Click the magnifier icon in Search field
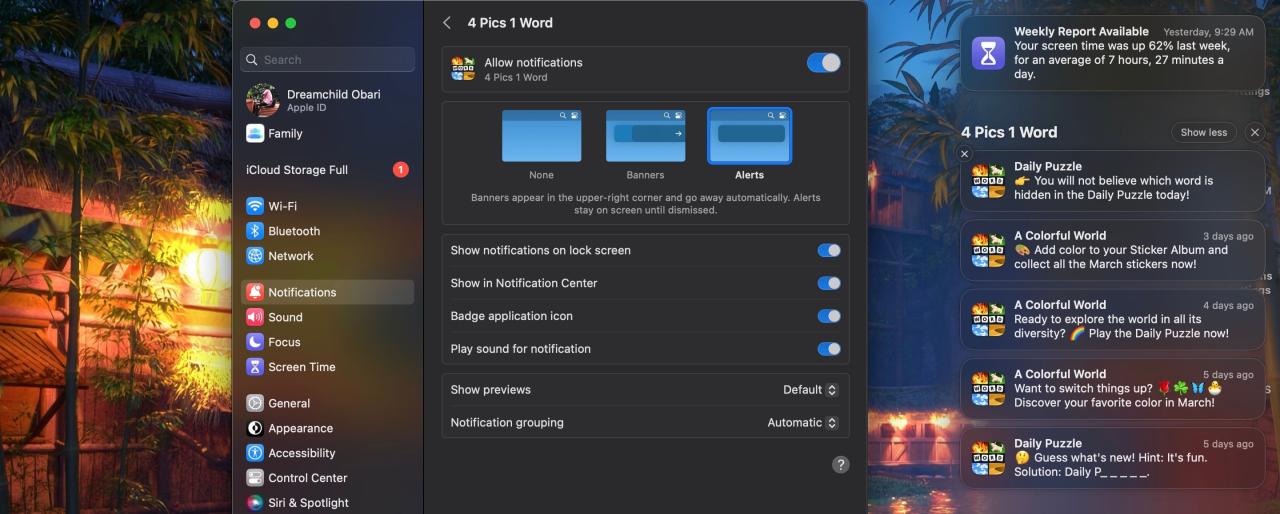Viewport: 1280px width, 514px height. (x=254, y=60)
